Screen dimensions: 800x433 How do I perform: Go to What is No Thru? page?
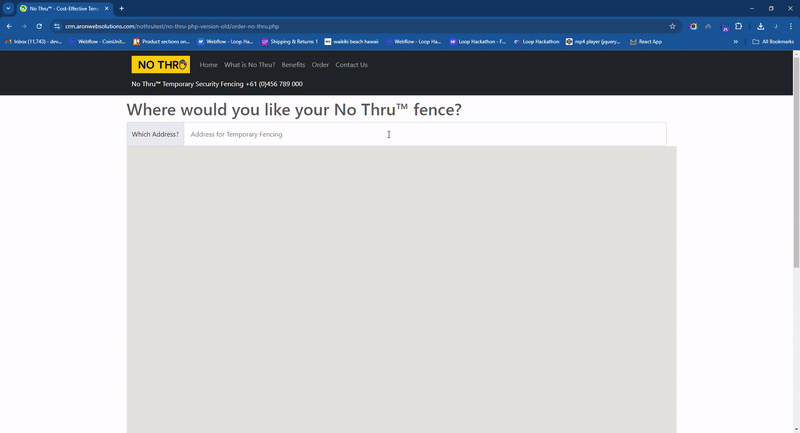tap(249, 65)
